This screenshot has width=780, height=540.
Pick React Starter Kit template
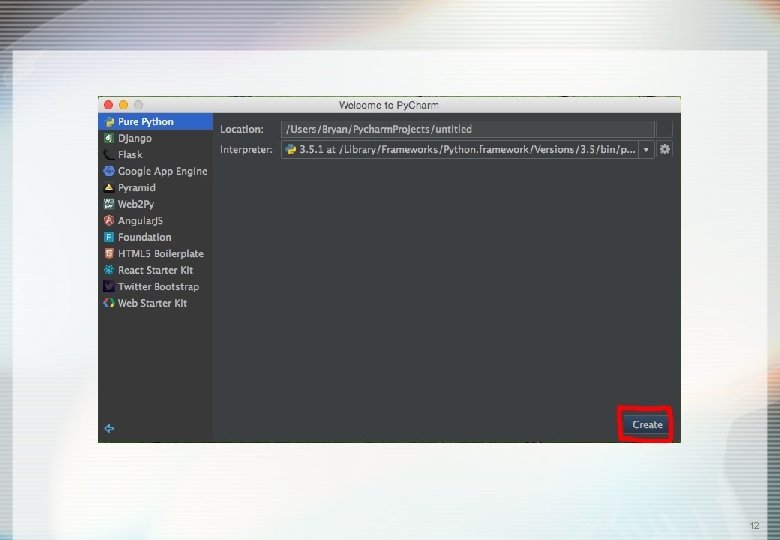pyautogui.click(x=156, y=270)
